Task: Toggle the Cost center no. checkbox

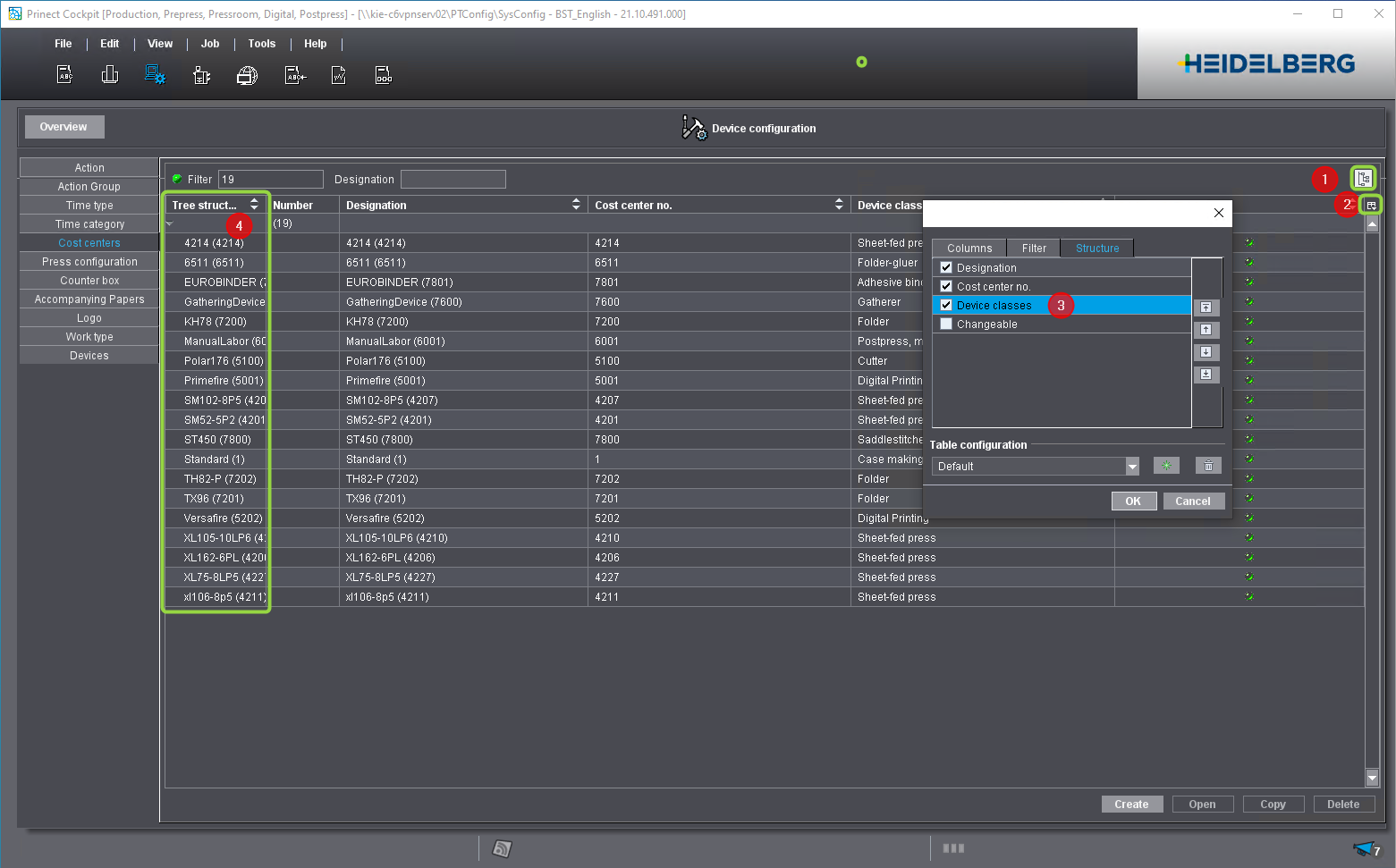Action: 946,286
